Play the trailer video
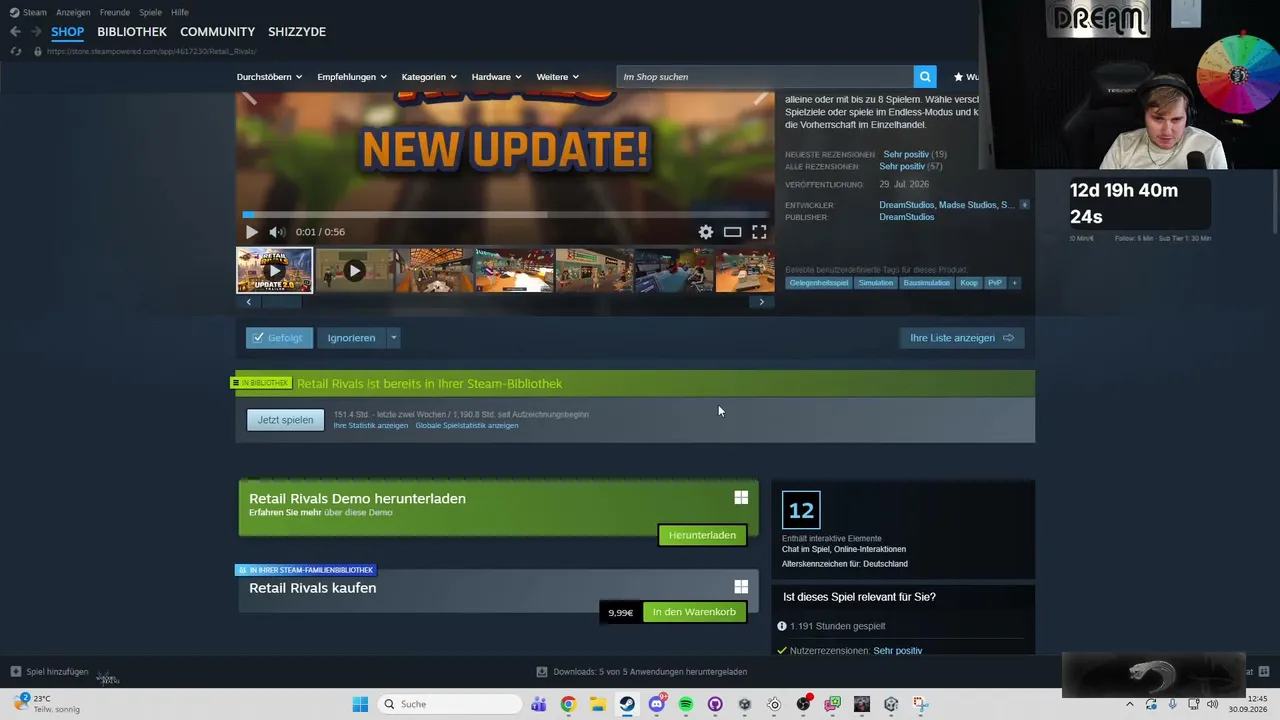Viewport: 1280px width, 720px height. (x=251, y=232)
